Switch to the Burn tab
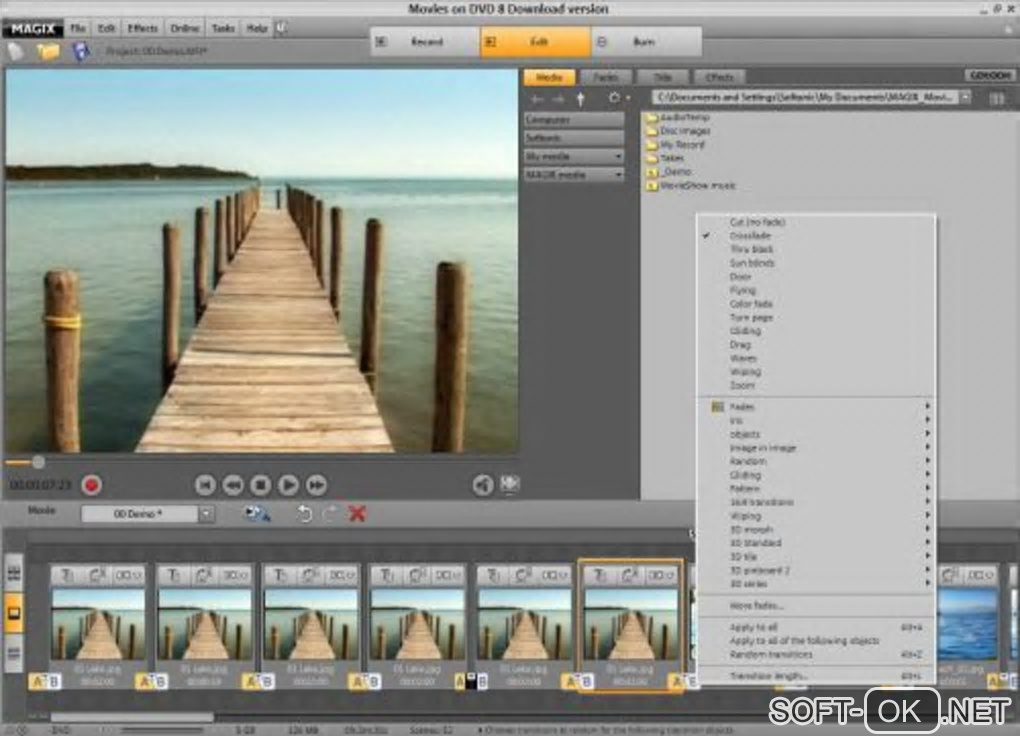The width and height of the screenshot is (1020, 736). pos(644,42)
